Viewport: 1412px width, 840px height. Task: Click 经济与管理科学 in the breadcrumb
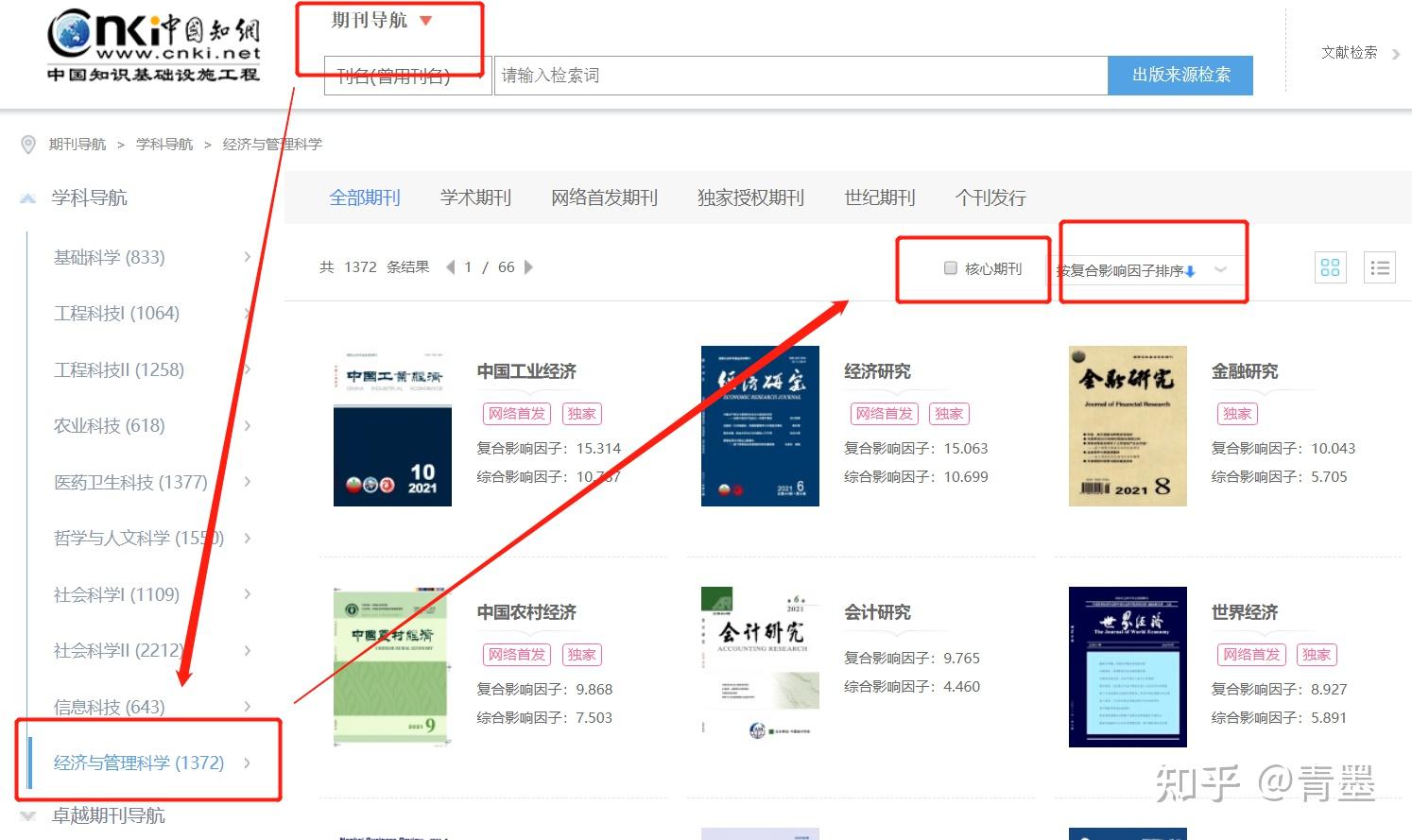tap(272, 145)
